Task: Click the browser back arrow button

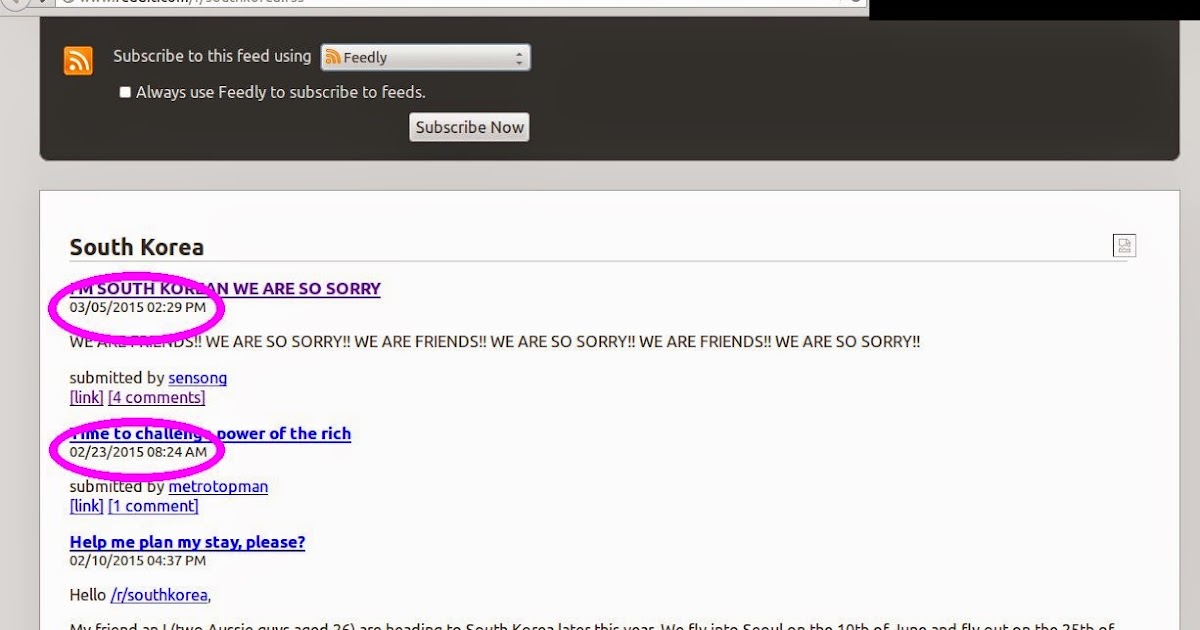Action: pyautogui.click(x=14, y=3)
